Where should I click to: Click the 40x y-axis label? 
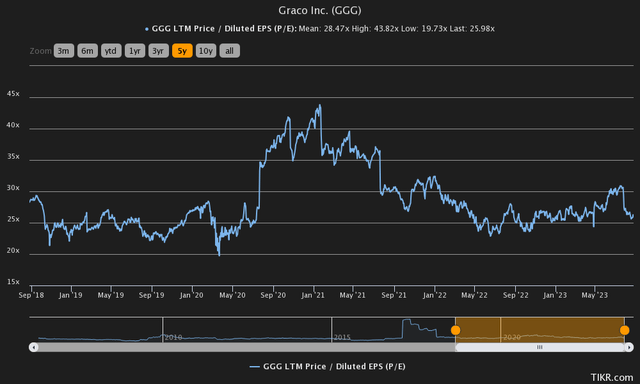point(13,125)
